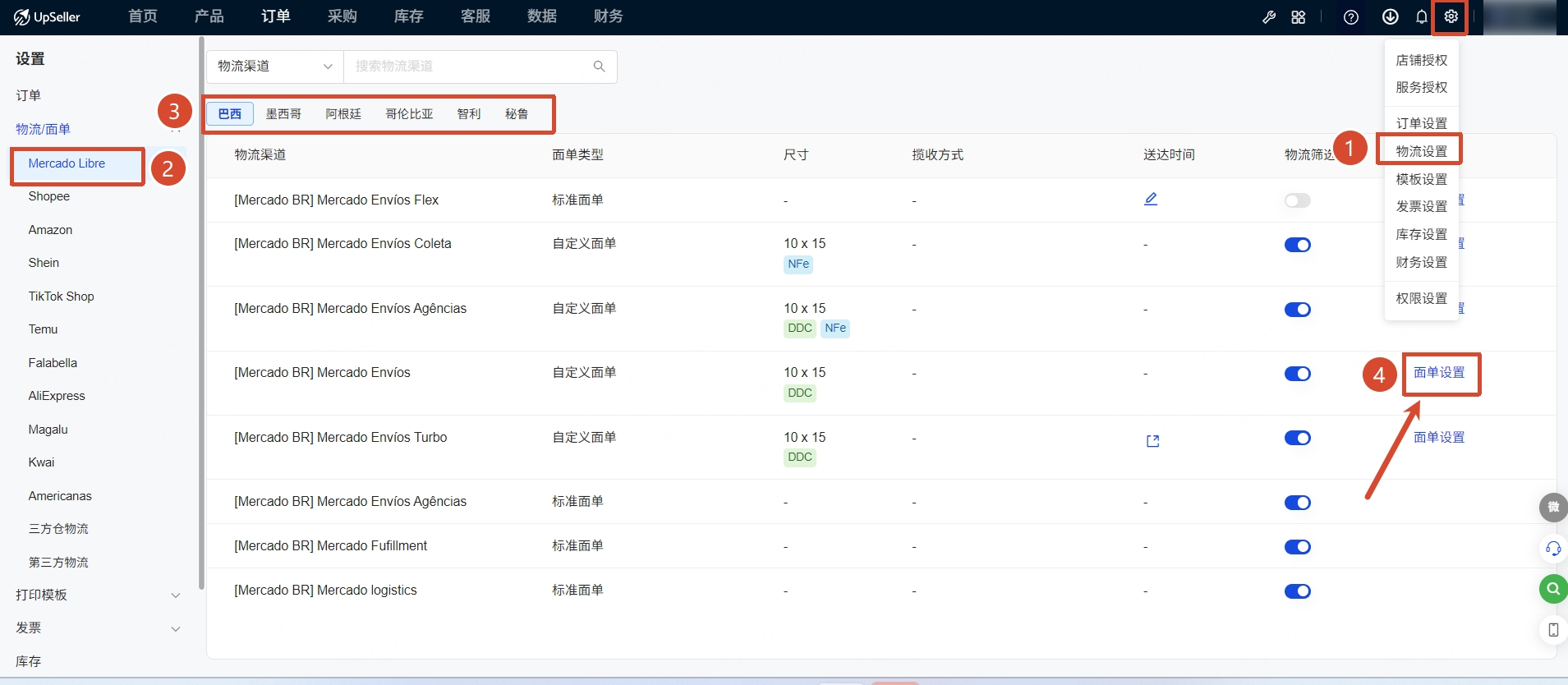
Task: Select Mercado Libre in sidebar
Action: [x=67, y=163]
